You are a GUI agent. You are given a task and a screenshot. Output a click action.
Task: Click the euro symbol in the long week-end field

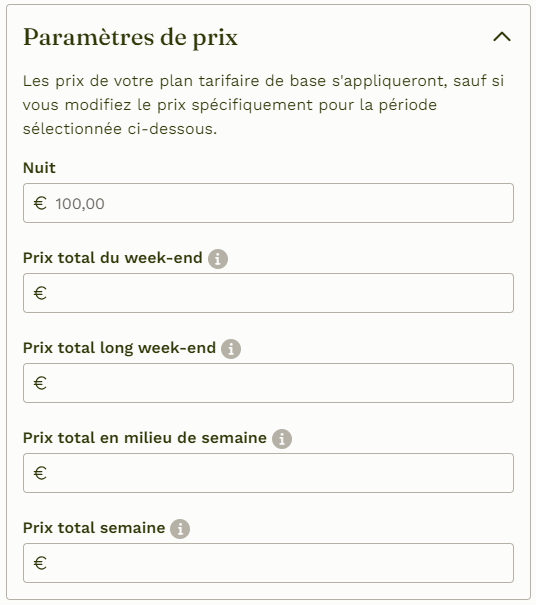click(x=40, y=383)
